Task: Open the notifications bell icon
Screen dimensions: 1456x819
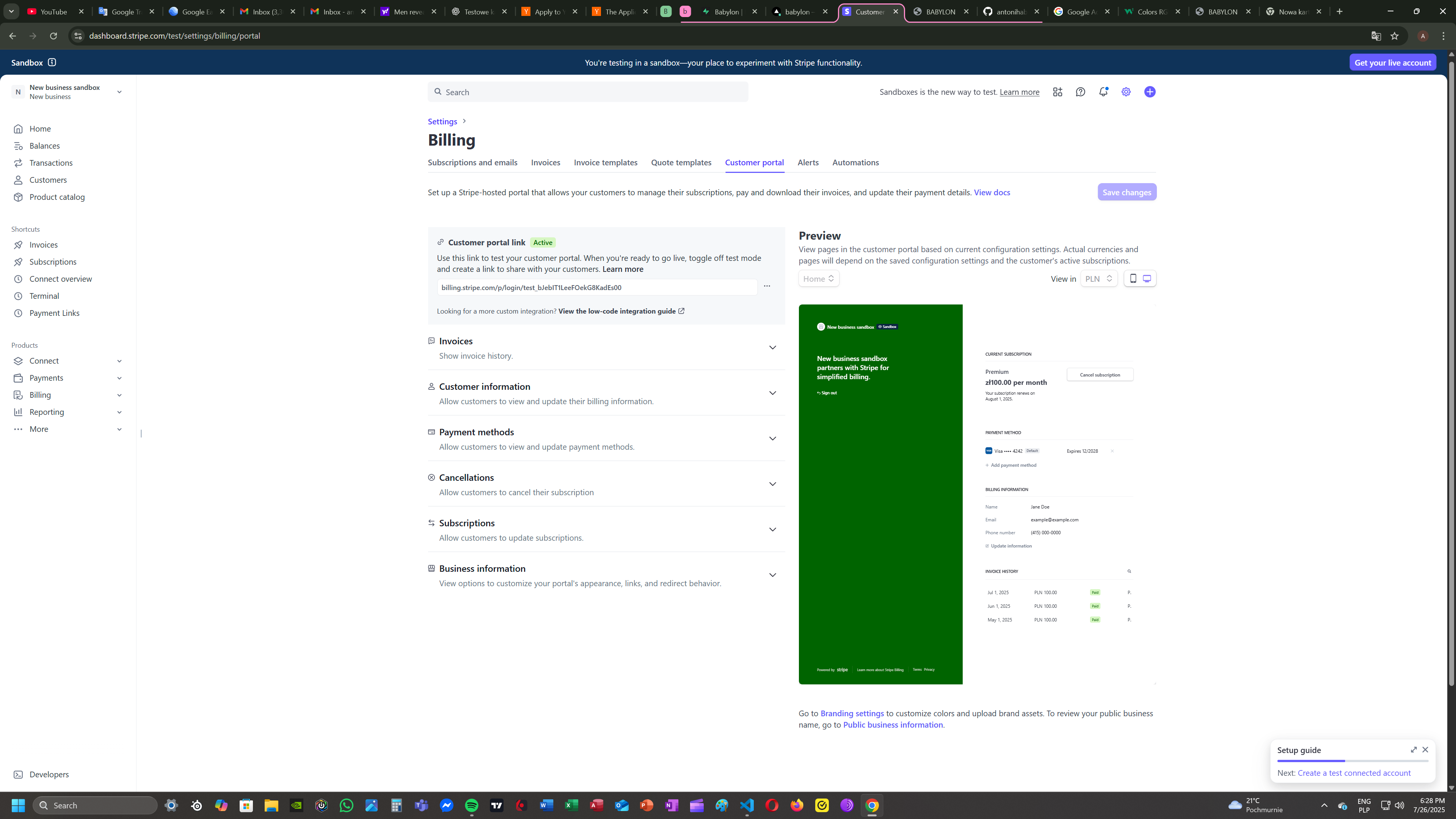Action: click(x=1103, y=91)
